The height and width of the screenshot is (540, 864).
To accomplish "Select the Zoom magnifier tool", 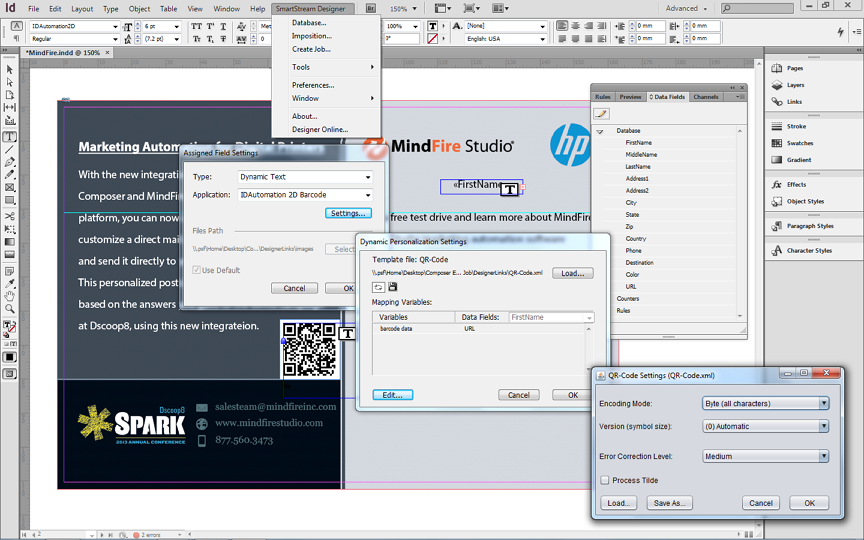I will (x=9, y=309).
